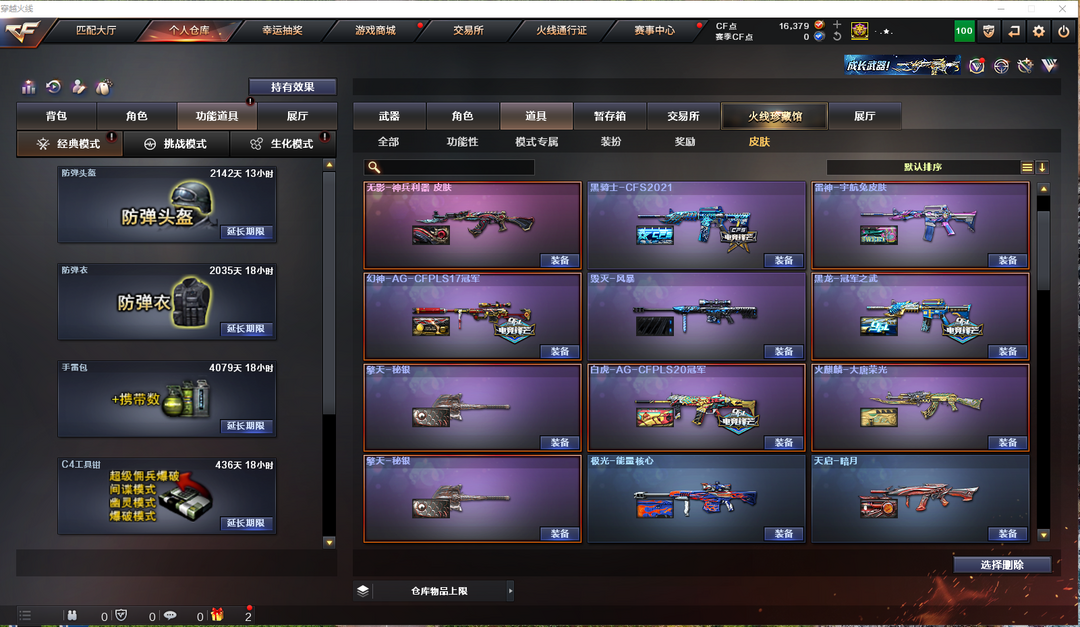This screenshot has height=627, width=1080.
Task: Open the 游戏商城 tab
Action: 375,30
